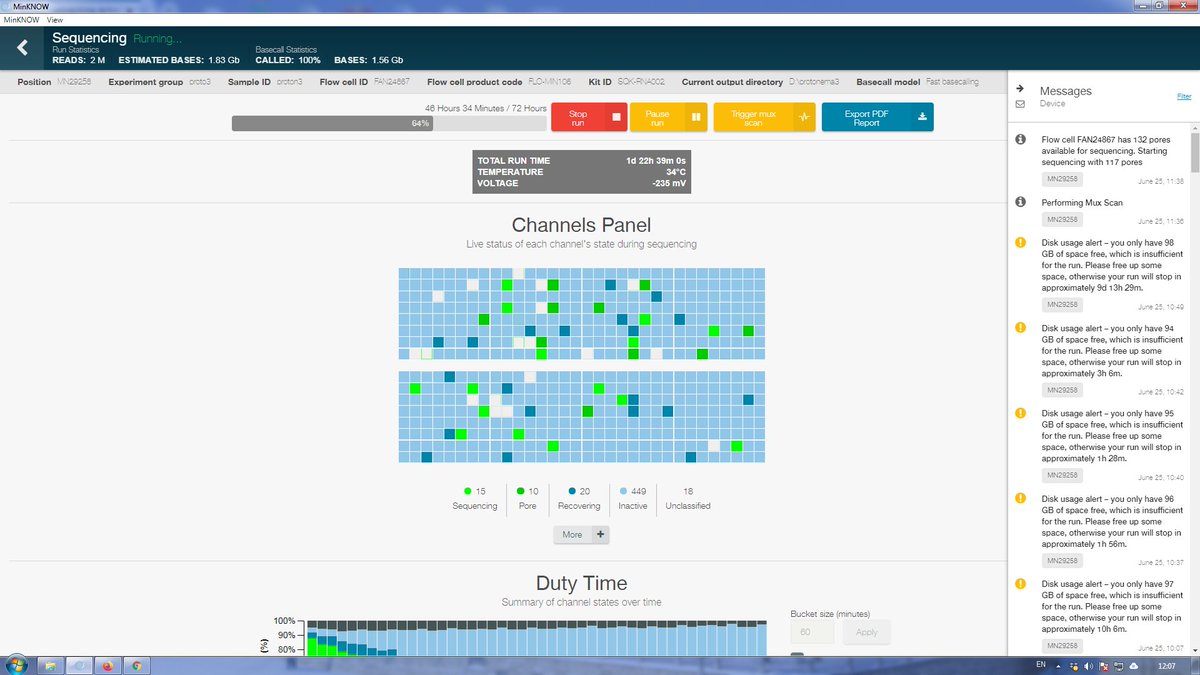Viewport: 1200px width, 675px height.
Task: Click the EN language indicator in the taskbar
Action: pos(1040,665)
